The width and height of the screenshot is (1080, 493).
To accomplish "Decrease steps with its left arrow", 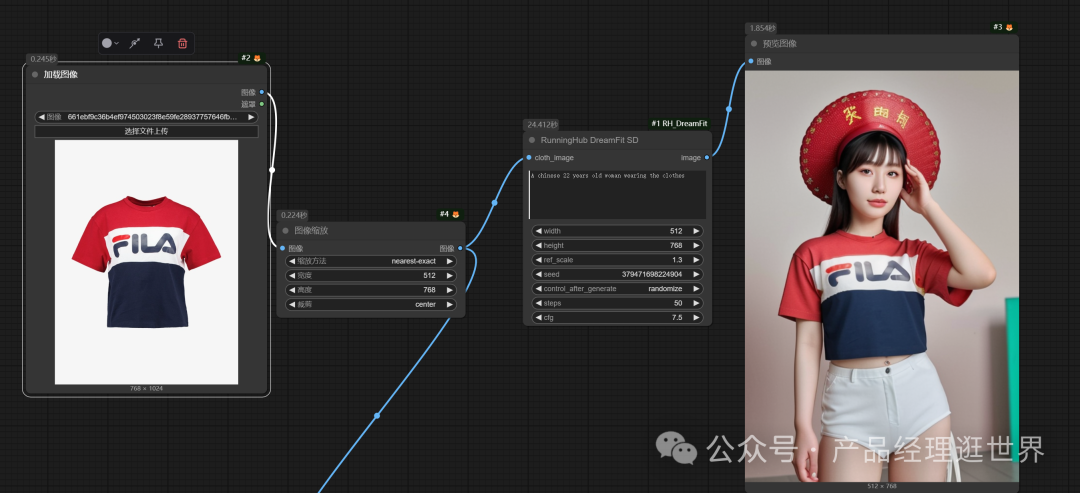I will point(539,303).
